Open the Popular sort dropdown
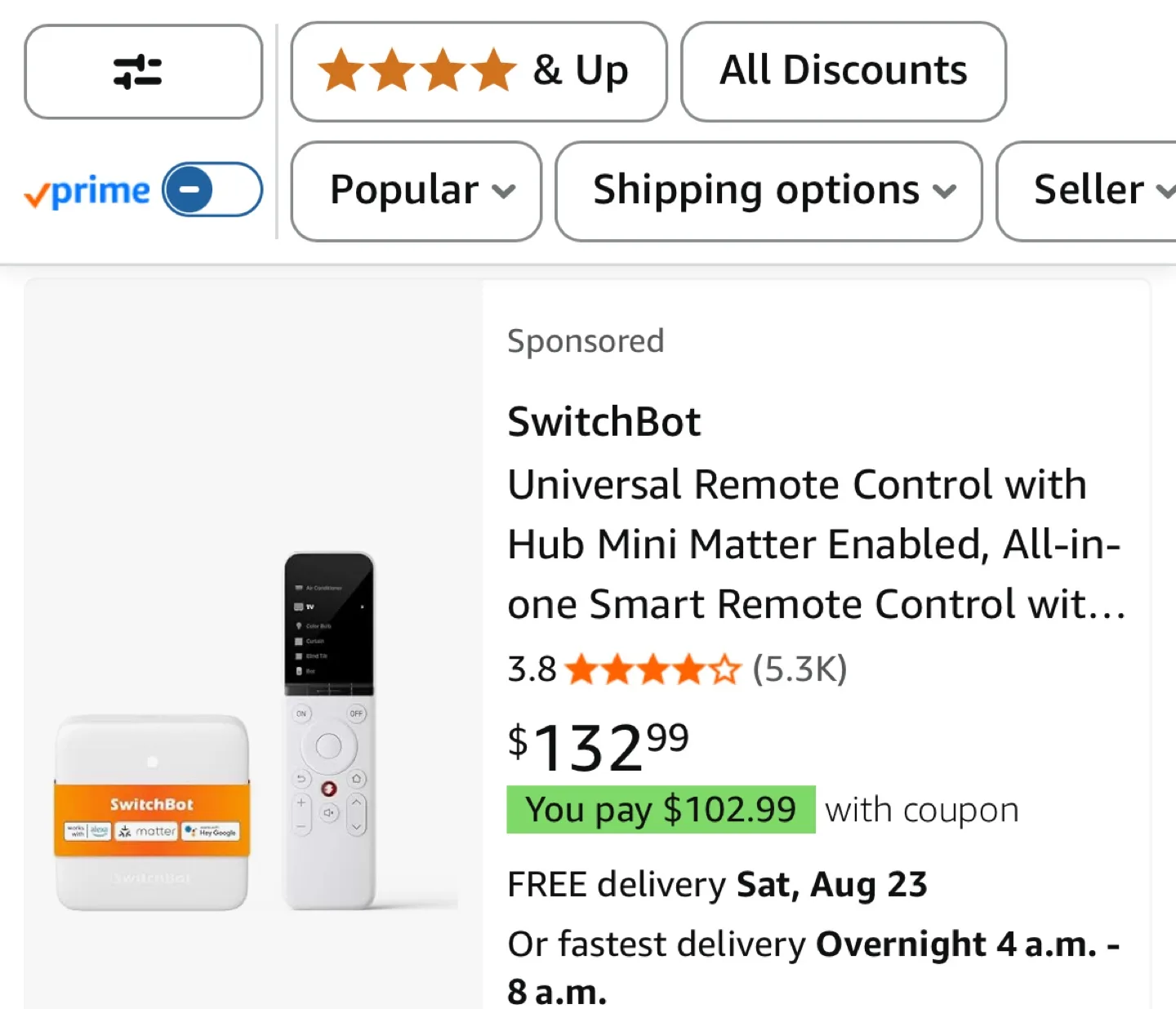Viewport: 1176px width, 1009px height. [416, 190]
